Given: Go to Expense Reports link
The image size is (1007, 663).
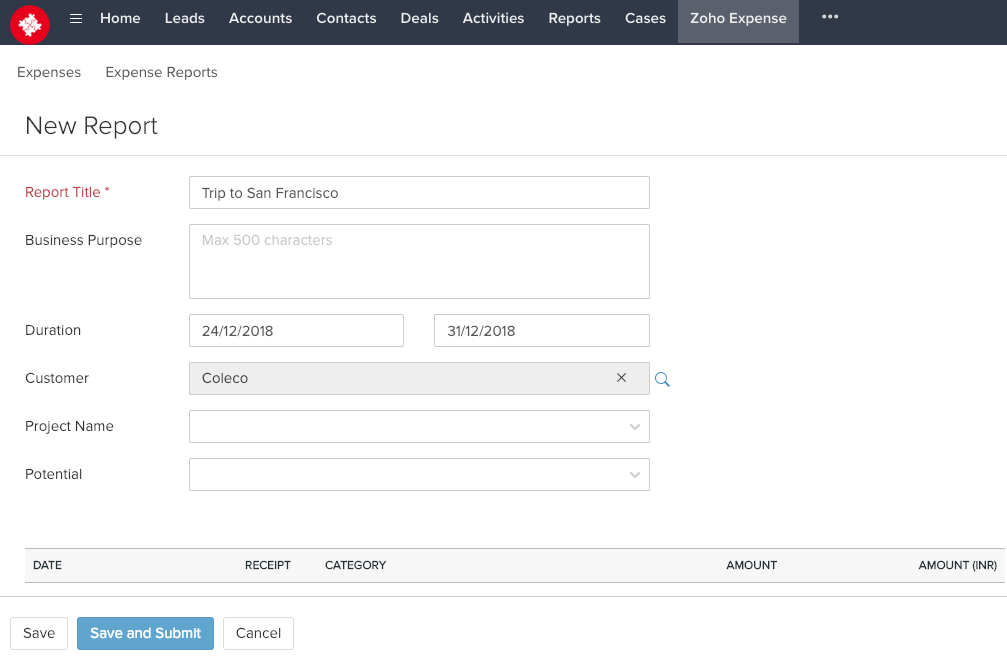Looking at the screenshot, I should (161, 73).
